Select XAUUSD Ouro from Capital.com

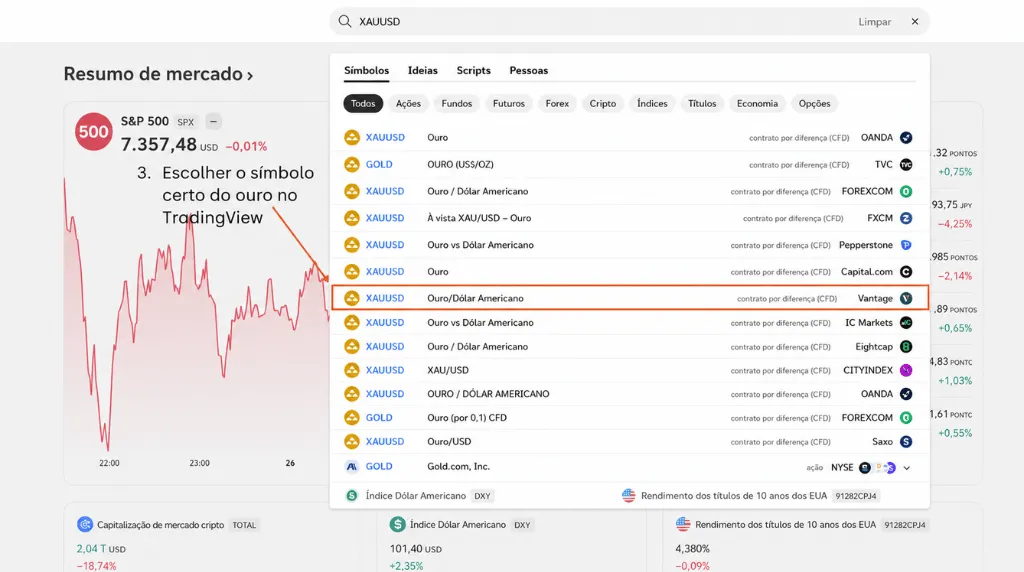pos(630,272)
